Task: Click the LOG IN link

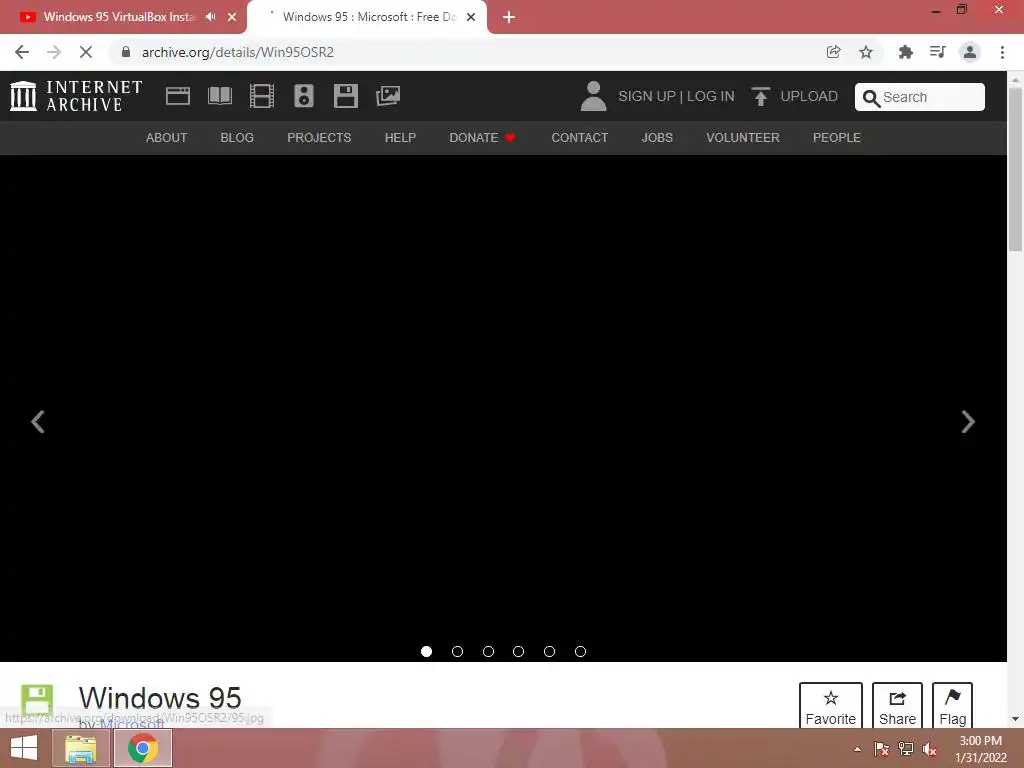Action: [x=711, y=96]
